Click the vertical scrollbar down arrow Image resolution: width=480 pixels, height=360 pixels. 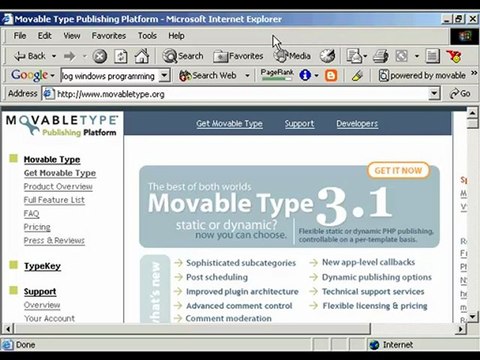click(472, 316)
